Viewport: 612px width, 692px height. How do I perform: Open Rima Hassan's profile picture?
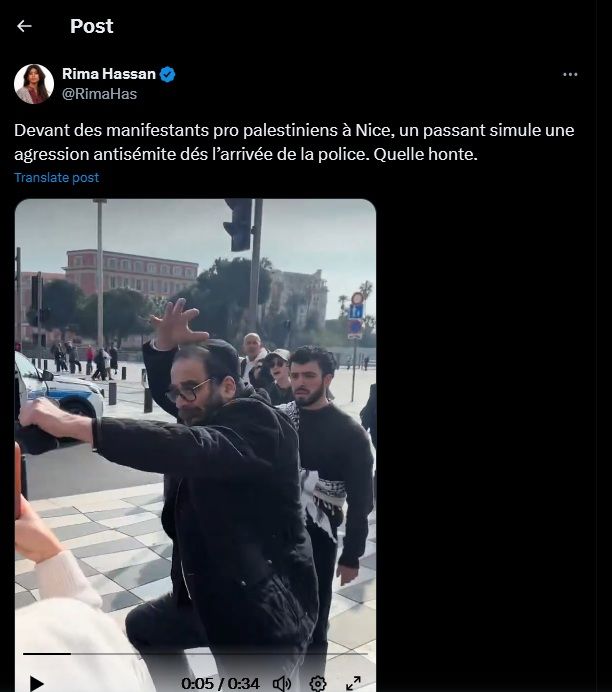[34, 84]
